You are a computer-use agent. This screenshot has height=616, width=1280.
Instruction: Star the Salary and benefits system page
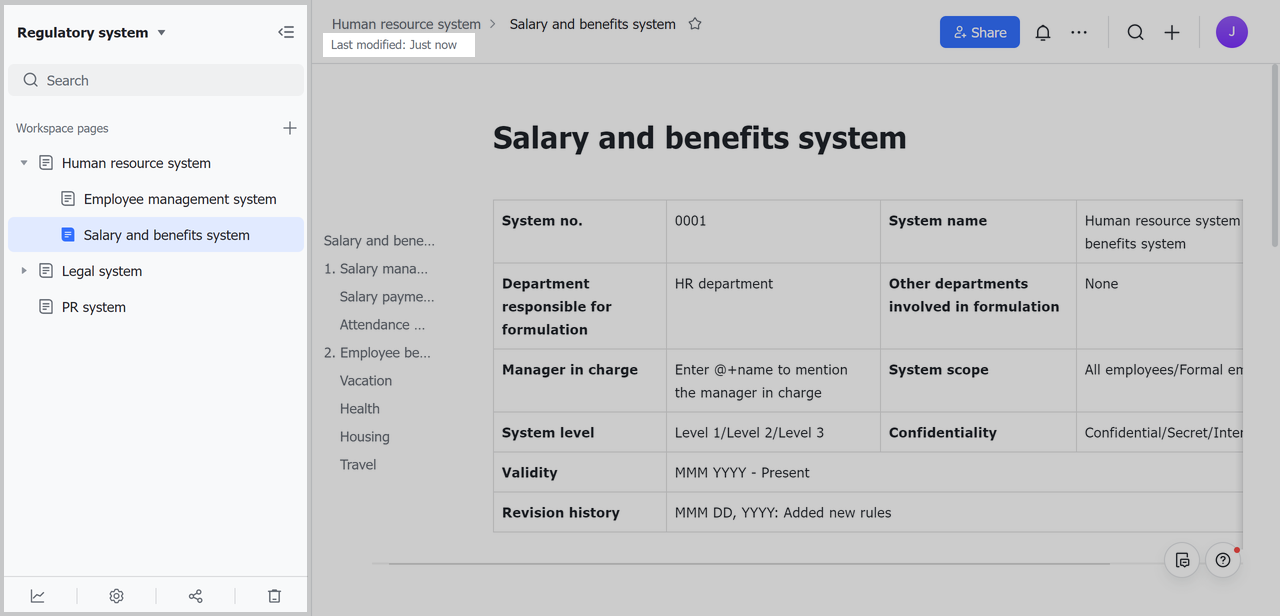click(x=695, y=24)
